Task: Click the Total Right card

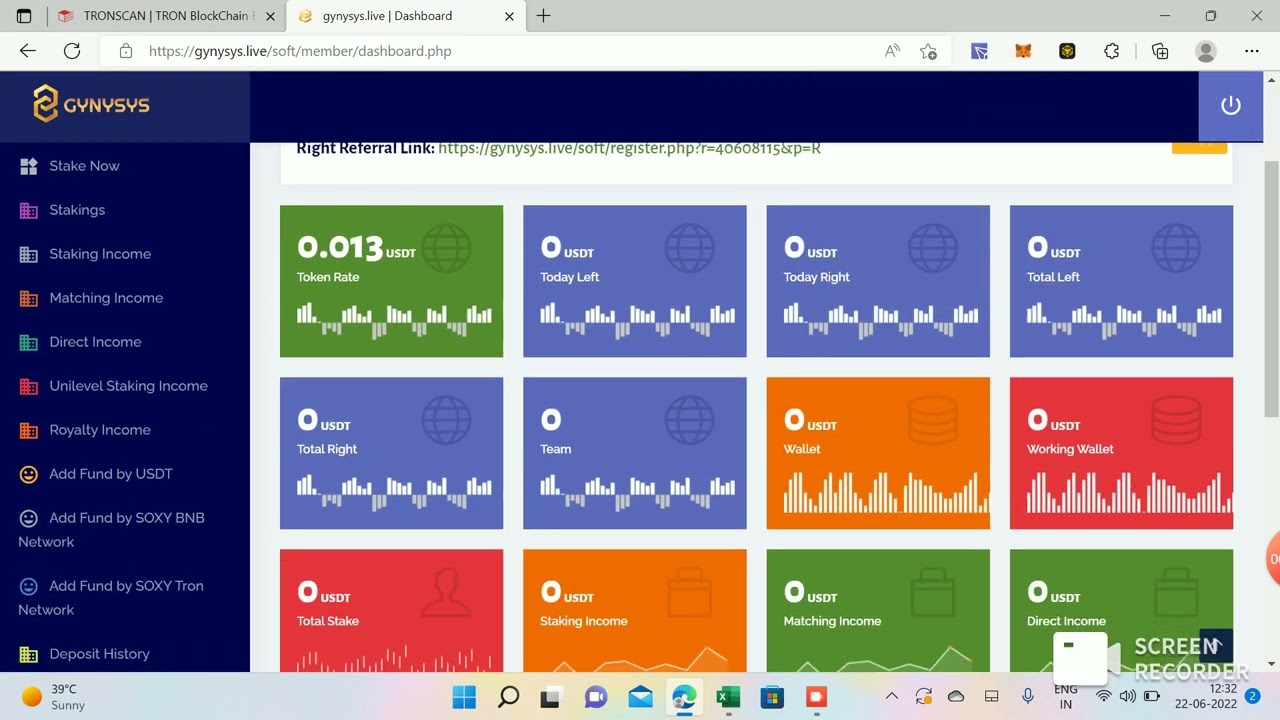Action: [391, 453]
